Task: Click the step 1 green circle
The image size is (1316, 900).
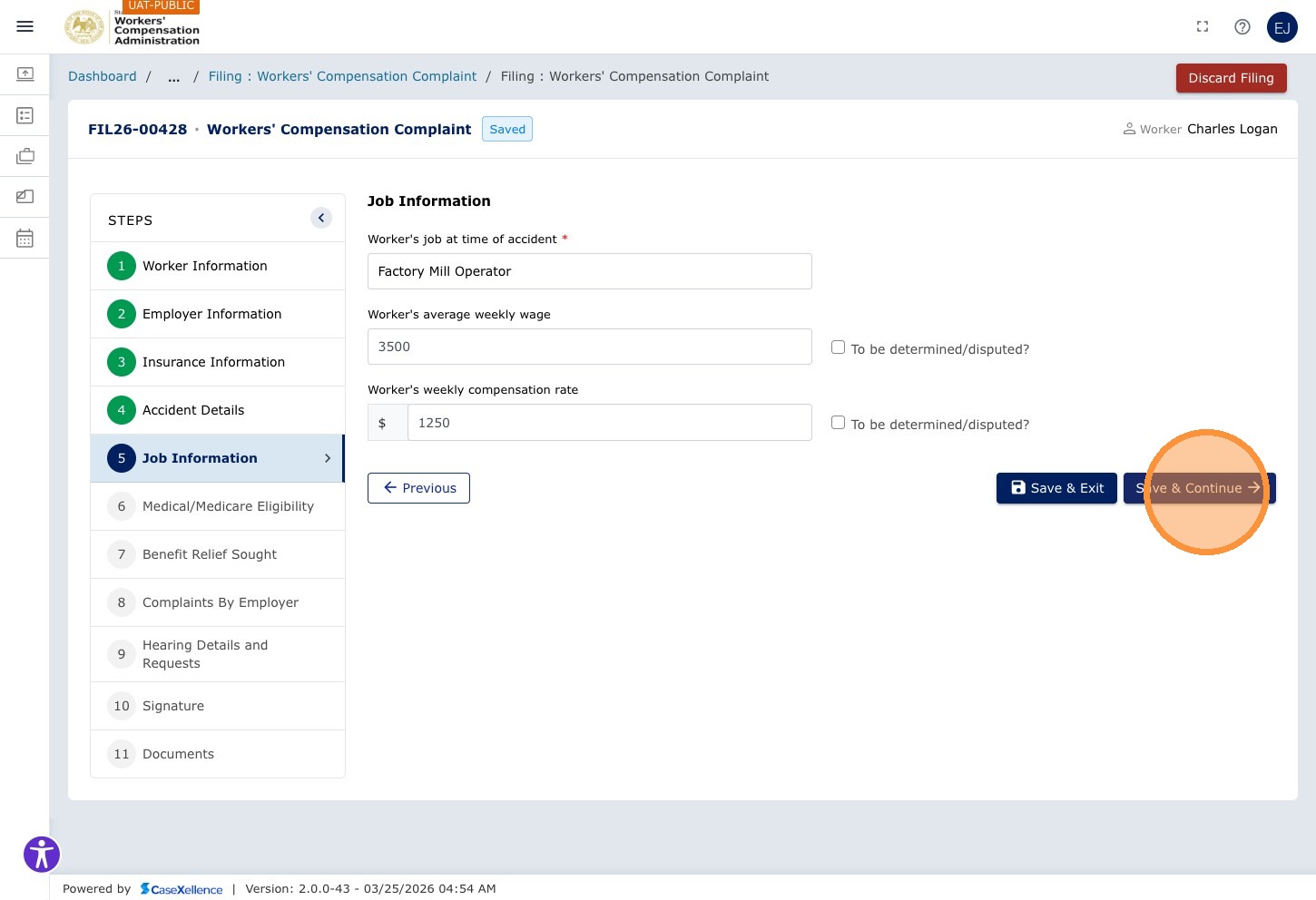Action: [x=122, y=266]
